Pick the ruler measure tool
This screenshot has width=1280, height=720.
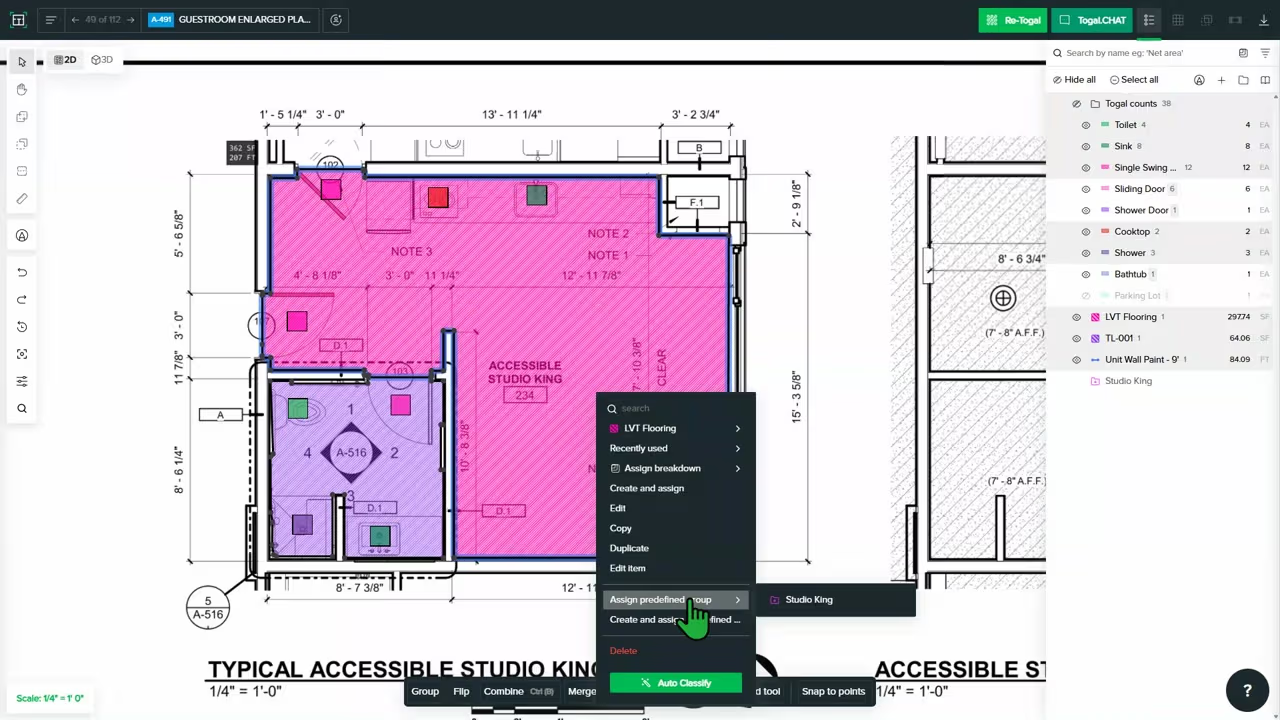22,199
